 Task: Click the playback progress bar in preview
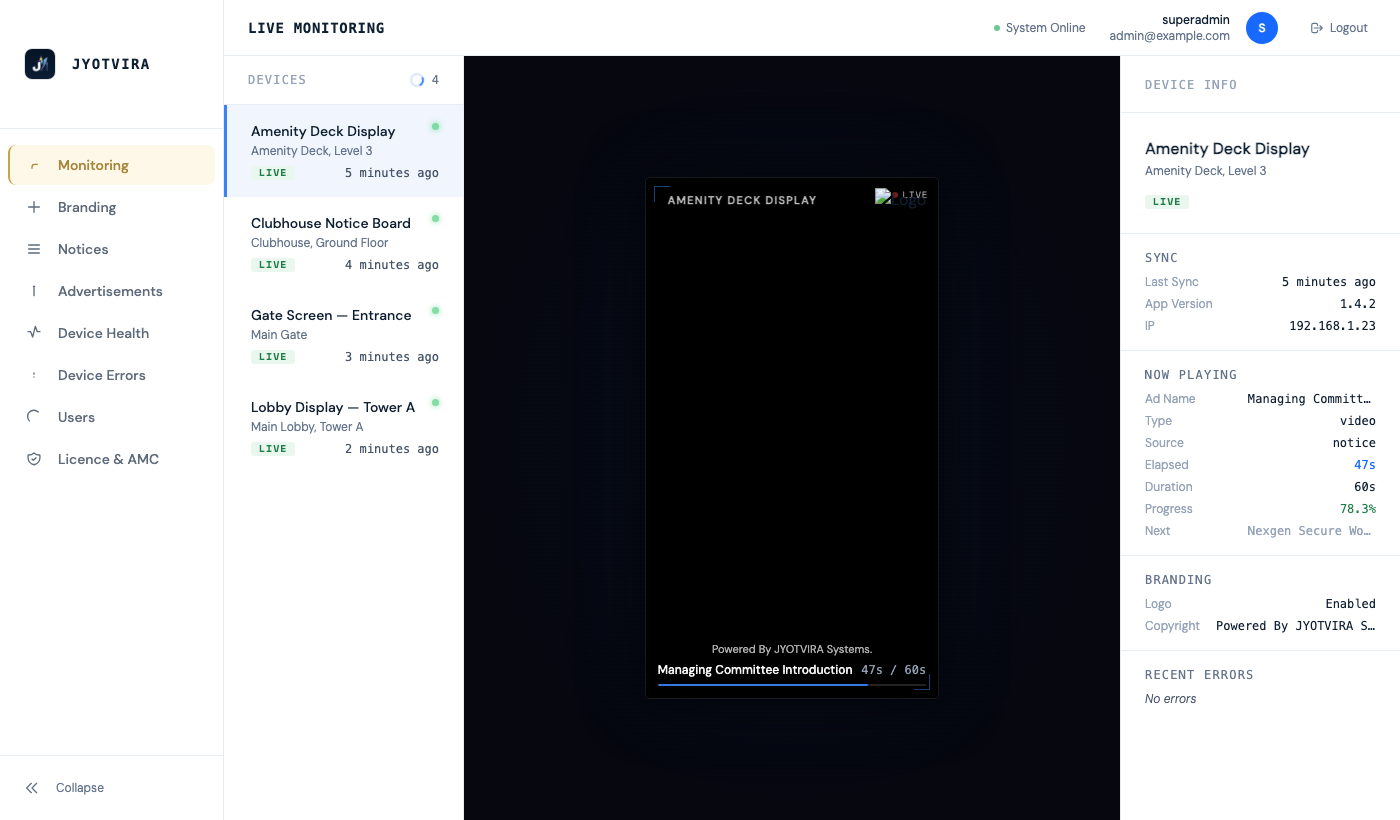pos(792,685)
